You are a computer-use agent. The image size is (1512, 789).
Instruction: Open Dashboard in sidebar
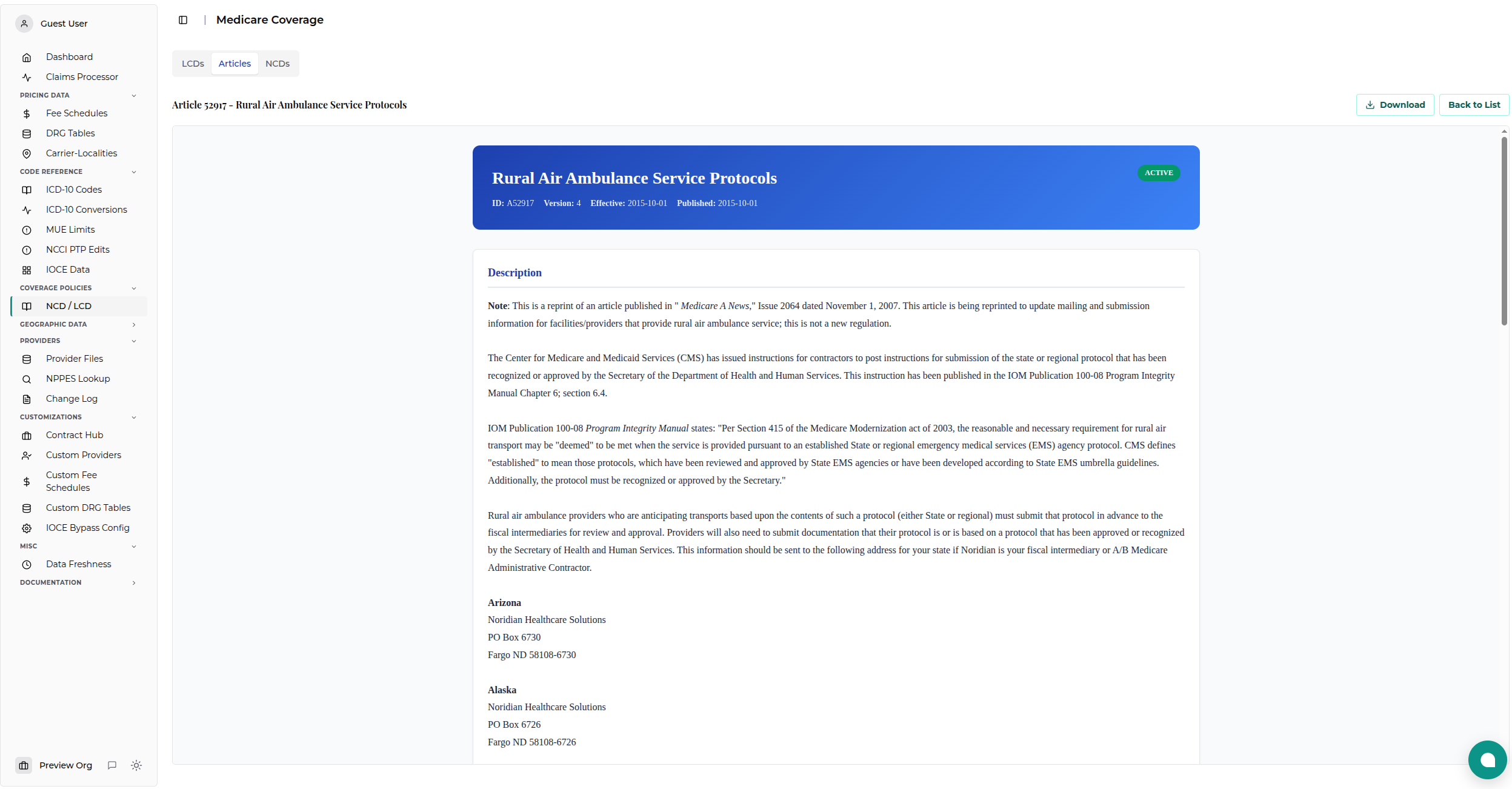point(79,57)
